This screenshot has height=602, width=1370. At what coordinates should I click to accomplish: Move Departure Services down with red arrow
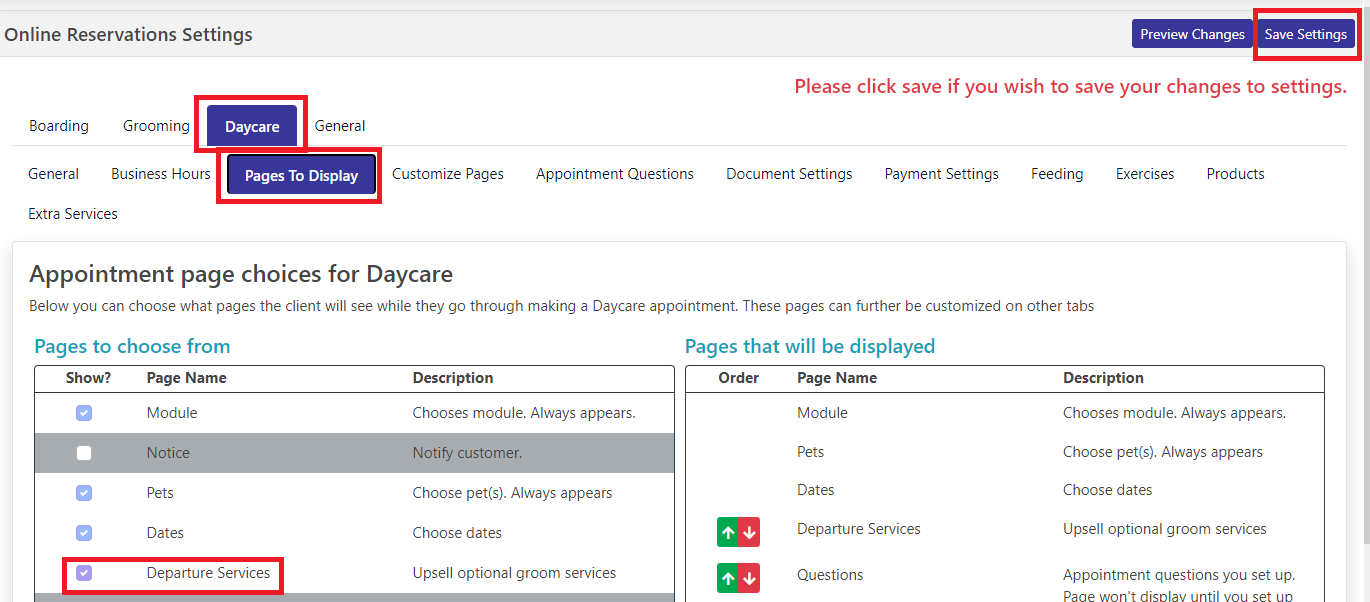tap(749, 532)
